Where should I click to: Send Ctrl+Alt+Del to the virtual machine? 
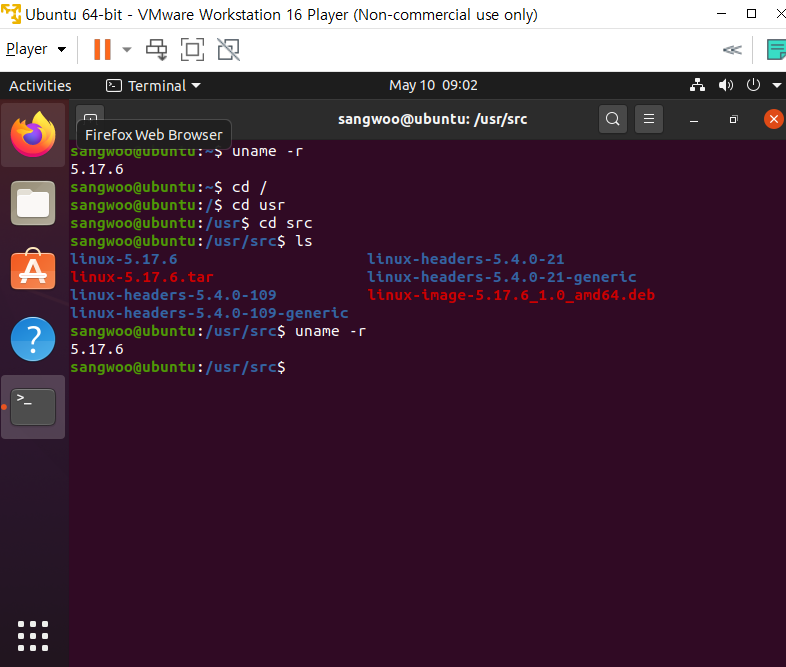(156, 50)
